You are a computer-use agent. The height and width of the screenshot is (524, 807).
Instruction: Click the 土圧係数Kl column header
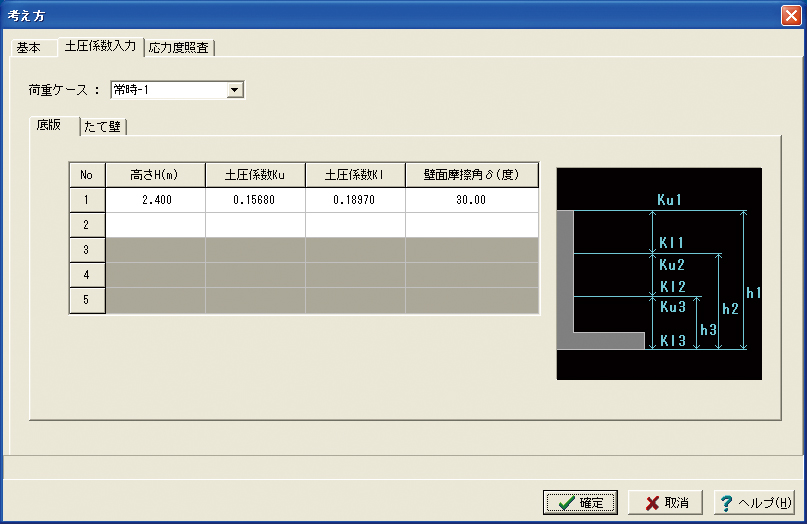355,175
